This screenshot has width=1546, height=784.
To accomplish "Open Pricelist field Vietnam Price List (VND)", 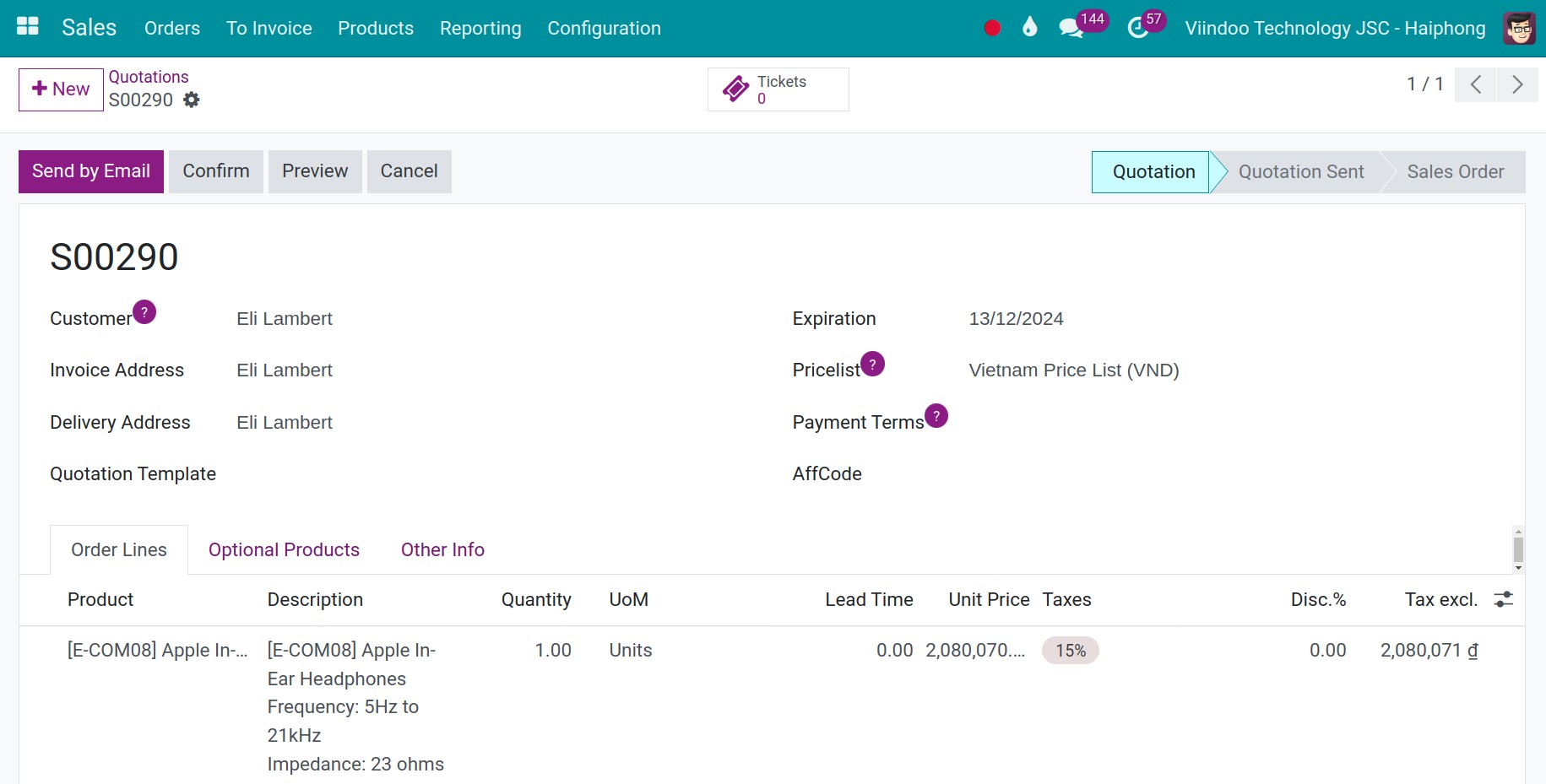I will click(1074, 370).
